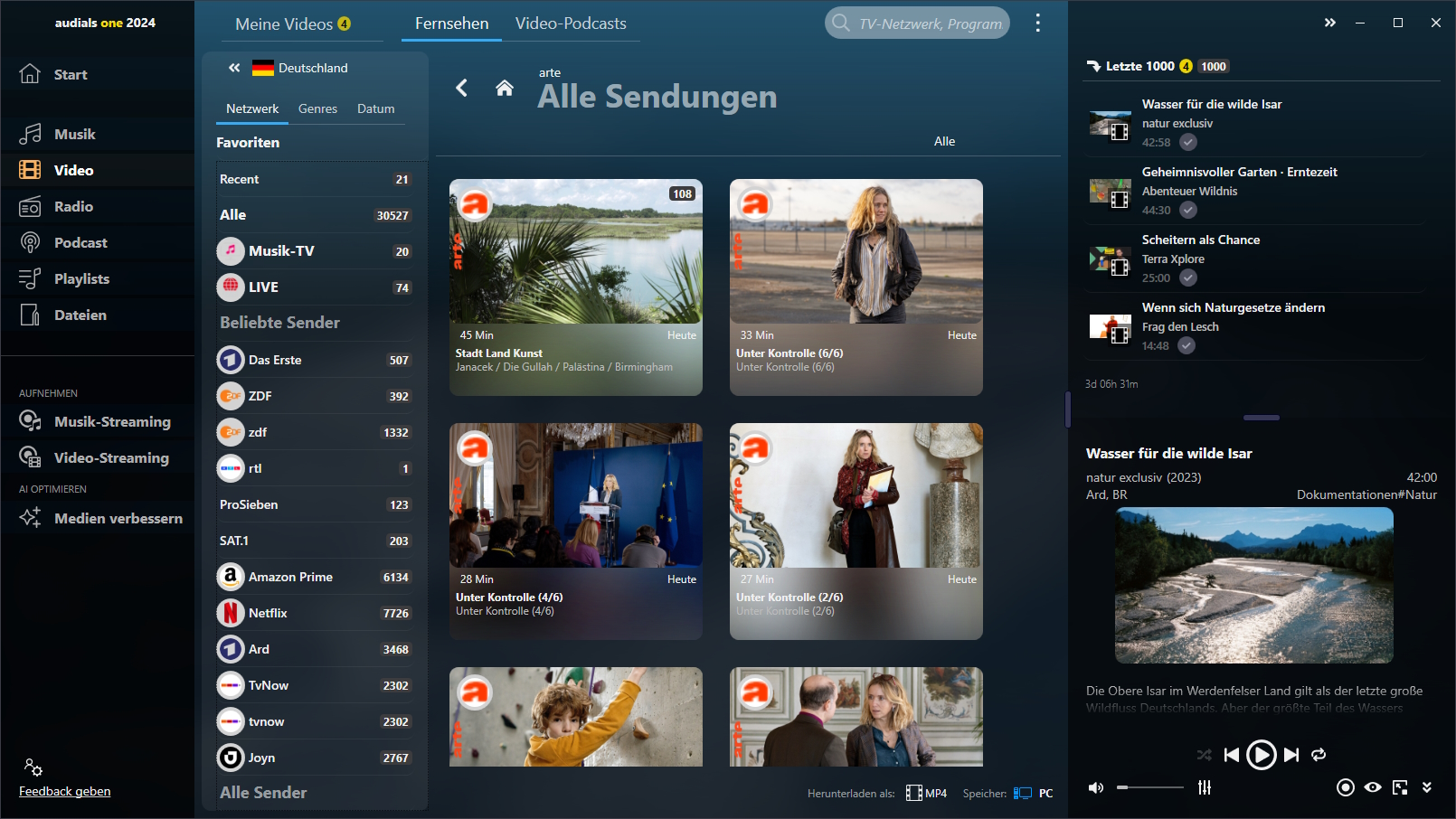Viewport: 1456px width, 819px height.
Task: Select the ProSieben channel
Action: tap(314, 504)
